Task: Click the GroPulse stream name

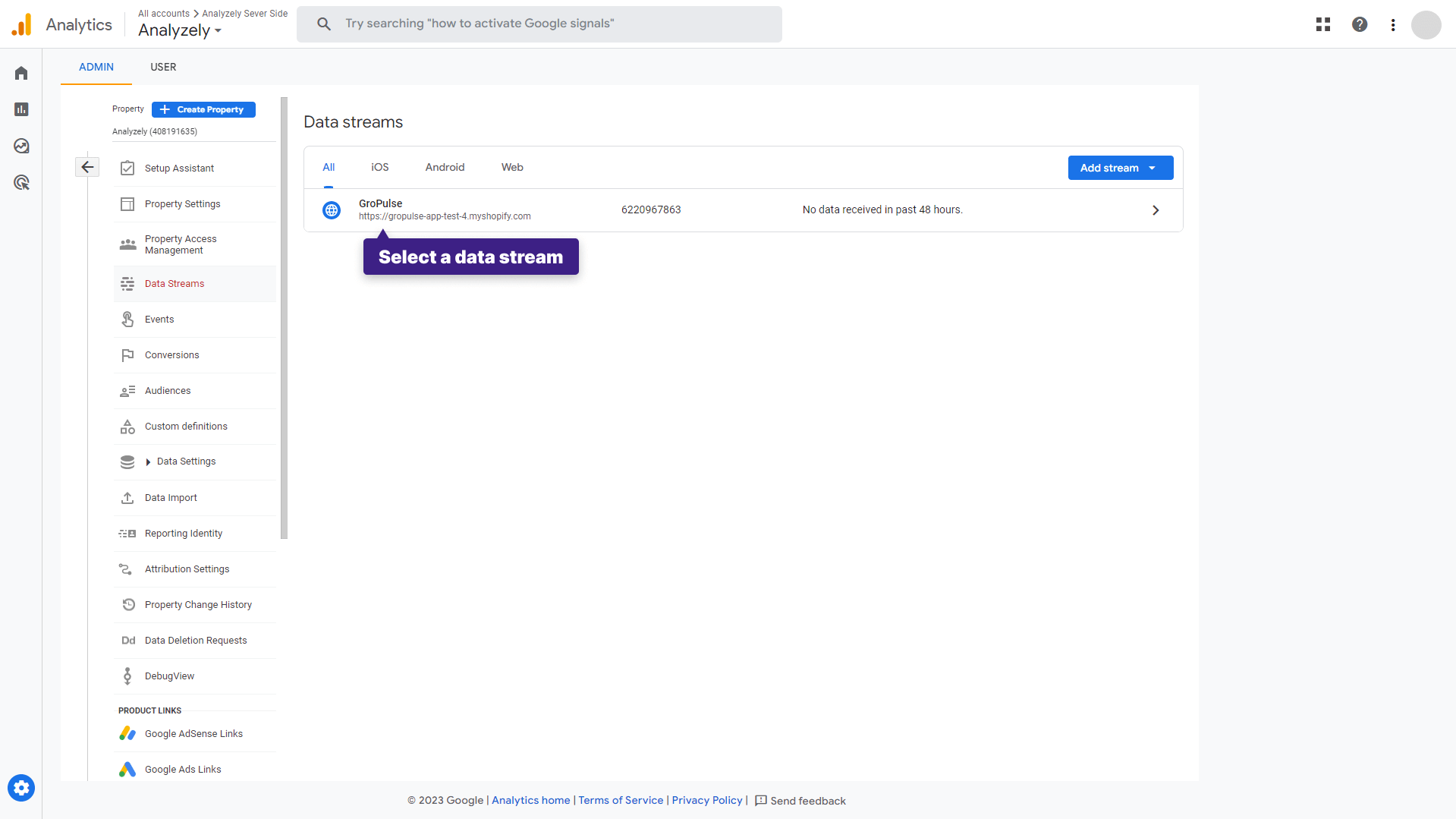Action: click(381, 203)
